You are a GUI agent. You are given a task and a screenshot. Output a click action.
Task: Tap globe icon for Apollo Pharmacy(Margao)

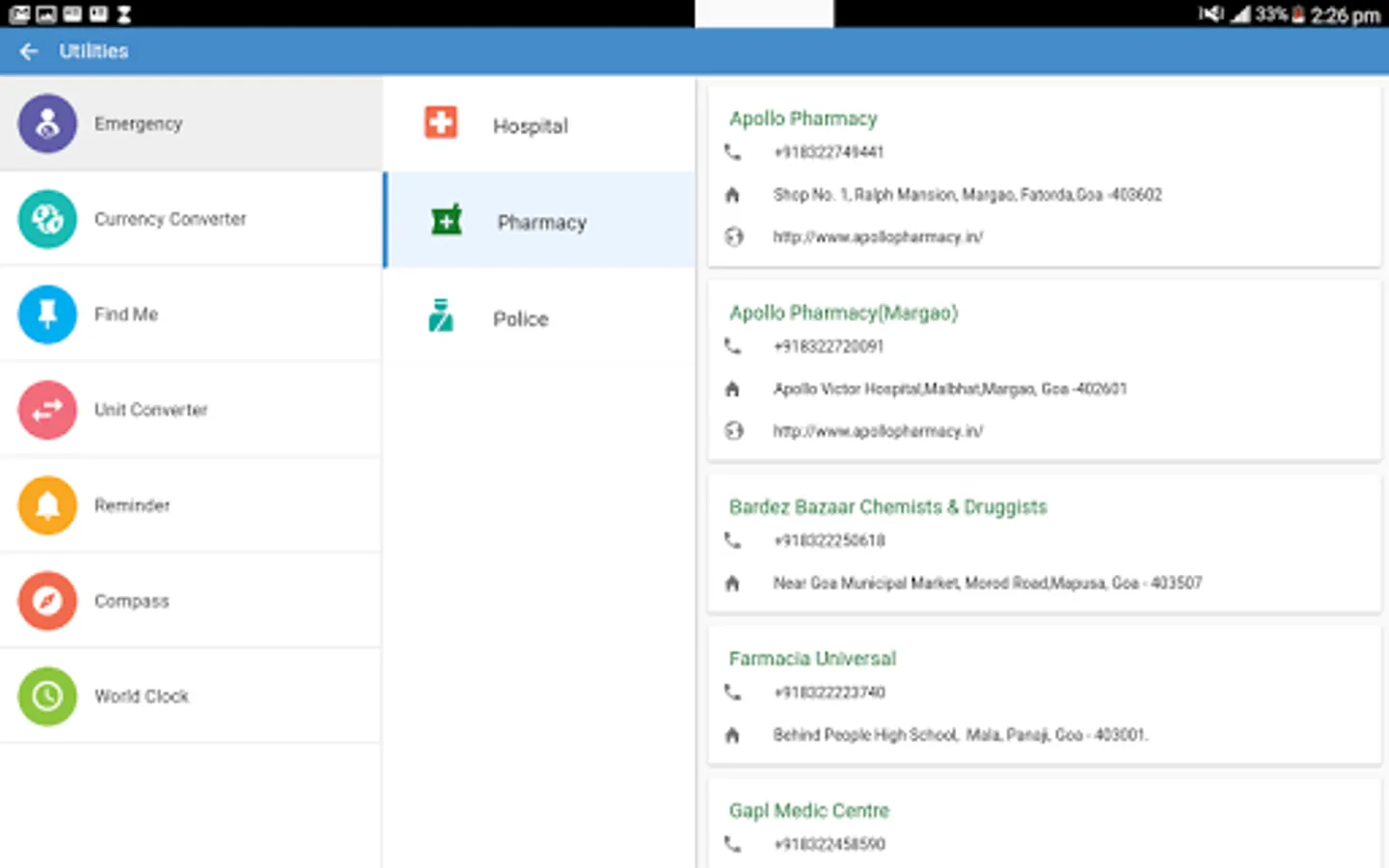pyautogui.click(x=733, y=431)
